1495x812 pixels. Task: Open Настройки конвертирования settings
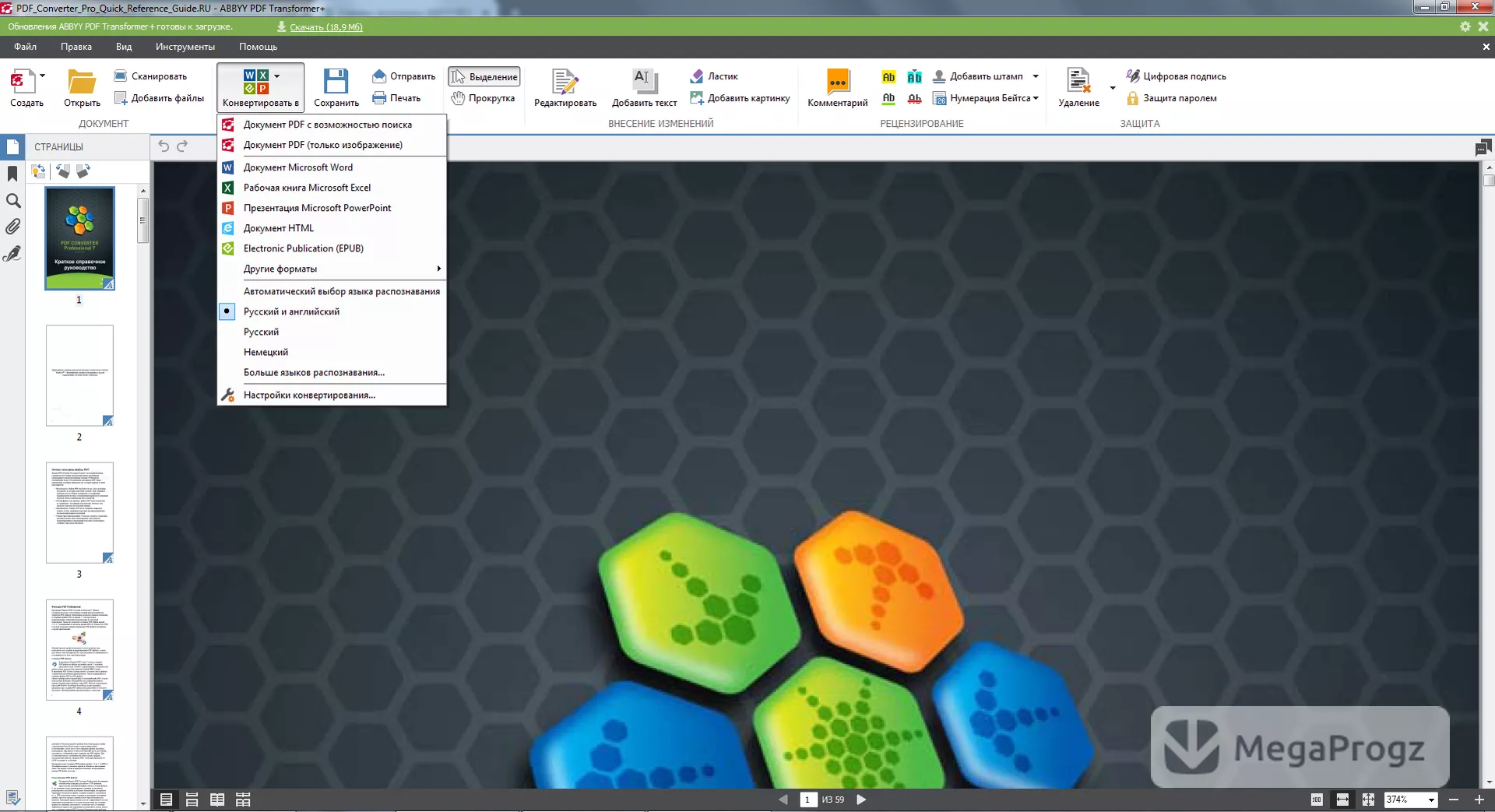click(332, 395)
